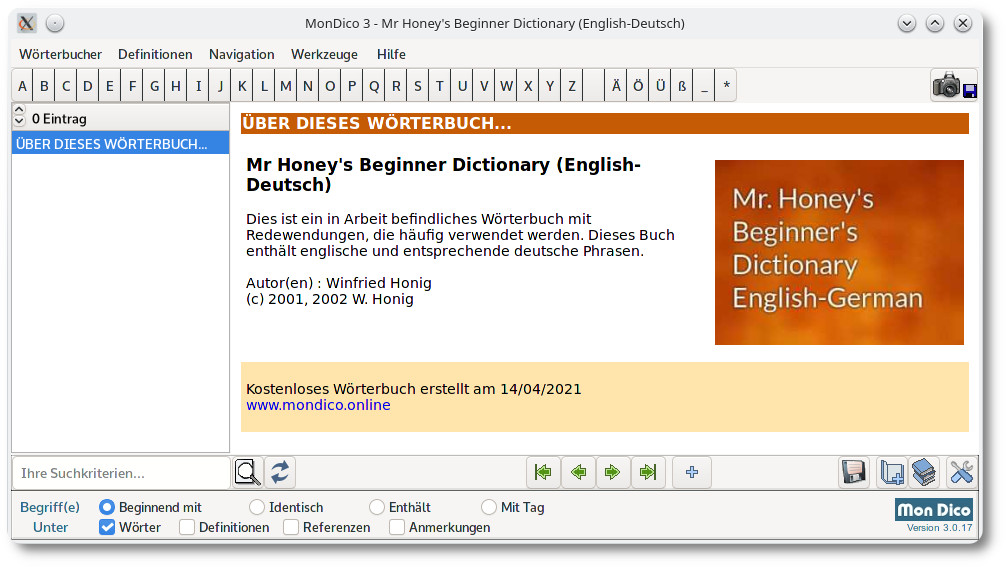Select the Mit Tag radio button

click(489, 507)
